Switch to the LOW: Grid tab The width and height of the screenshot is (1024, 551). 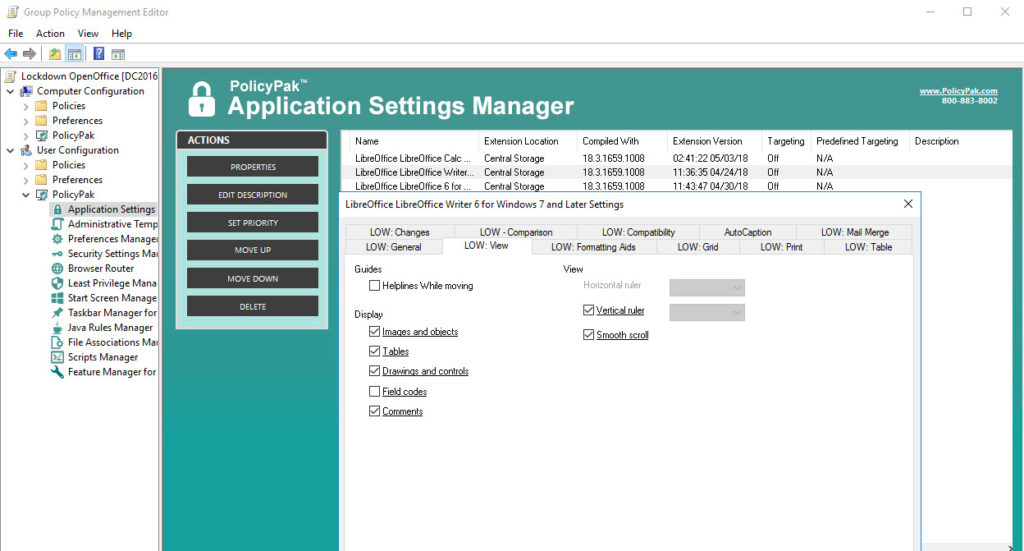697,247
